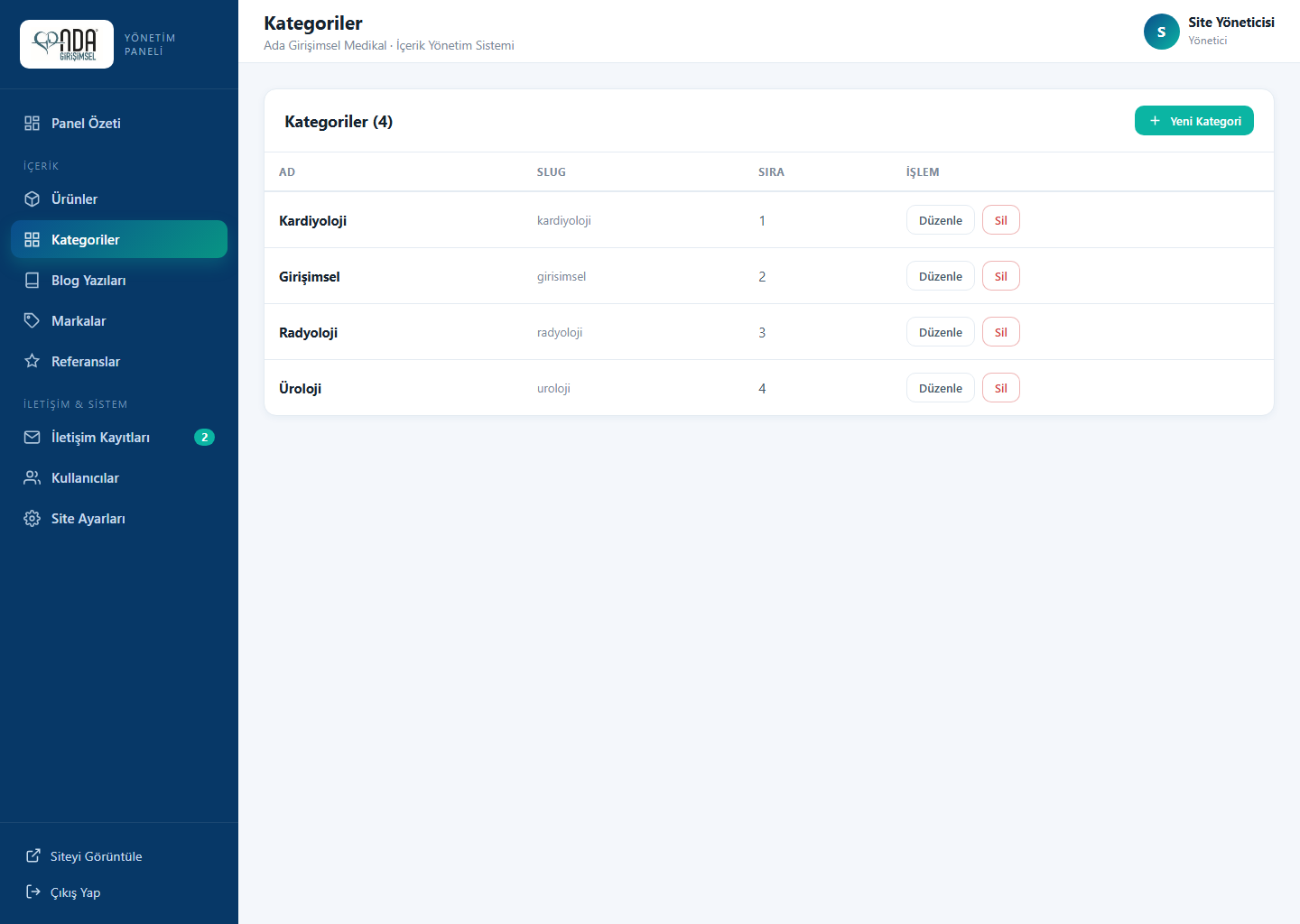Click the Radyoloji category name

click(308, 333)
